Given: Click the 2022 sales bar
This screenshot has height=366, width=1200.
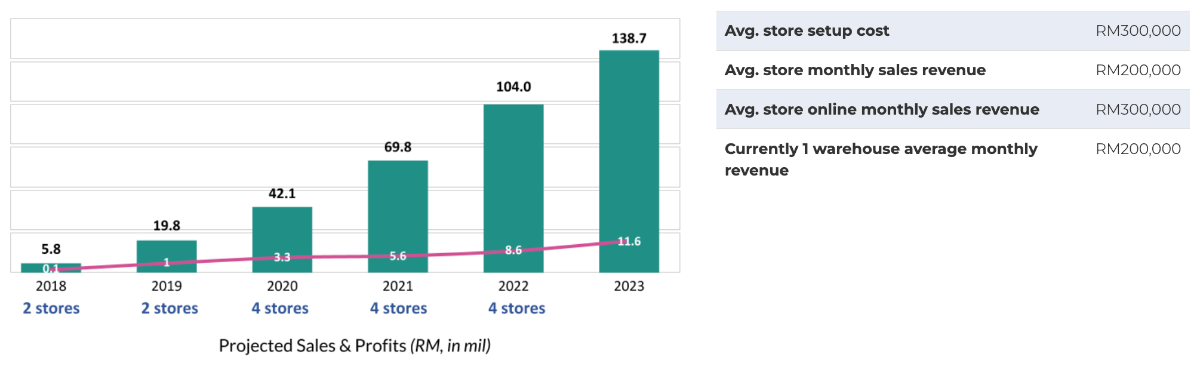Looking at the screenshot, I should point(513,188).
